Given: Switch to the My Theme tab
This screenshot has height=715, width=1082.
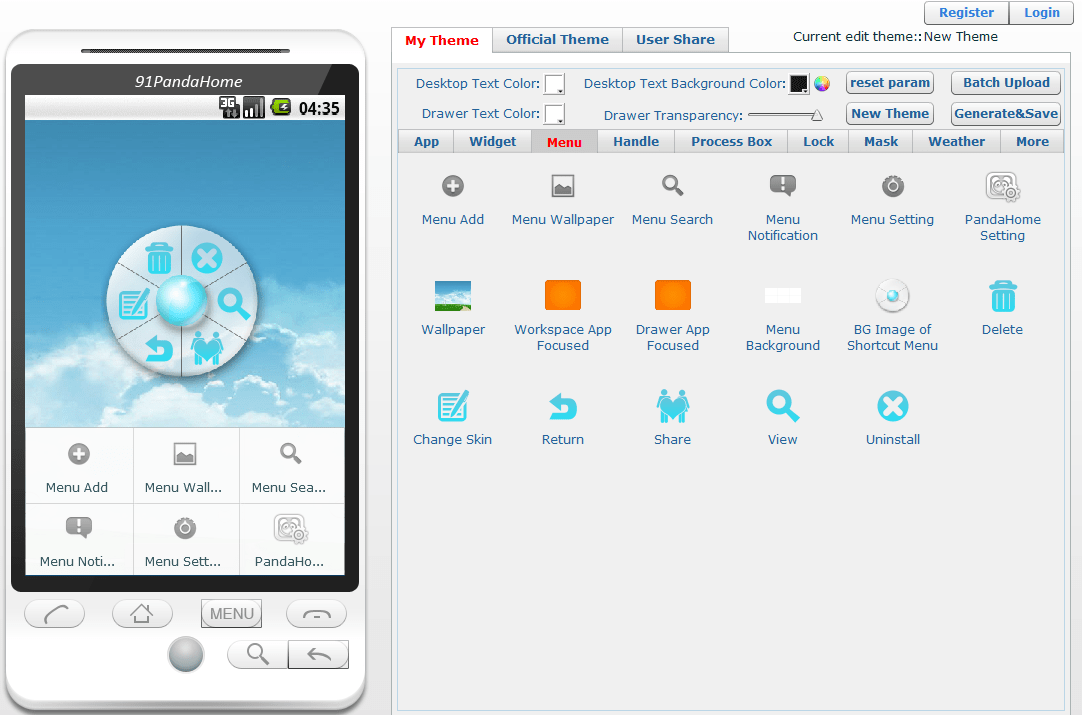Looking at the screenshot, I should click(442, 40).
